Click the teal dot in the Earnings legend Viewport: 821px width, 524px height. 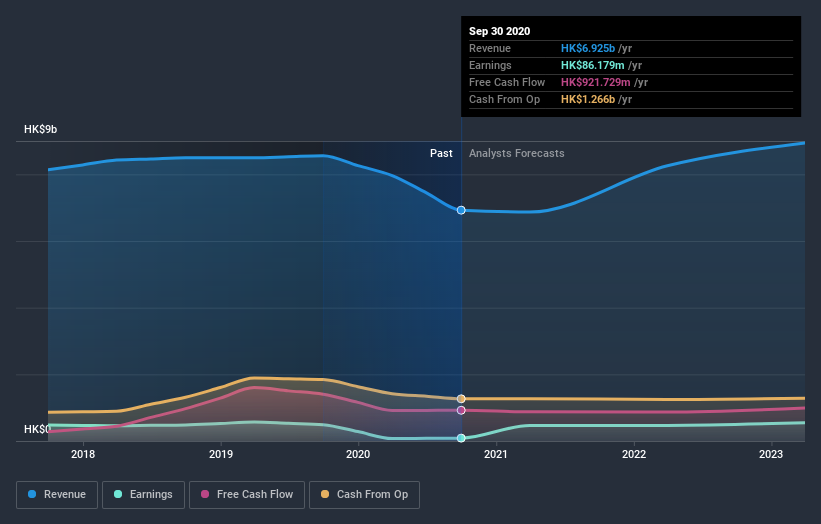(118, 494)
